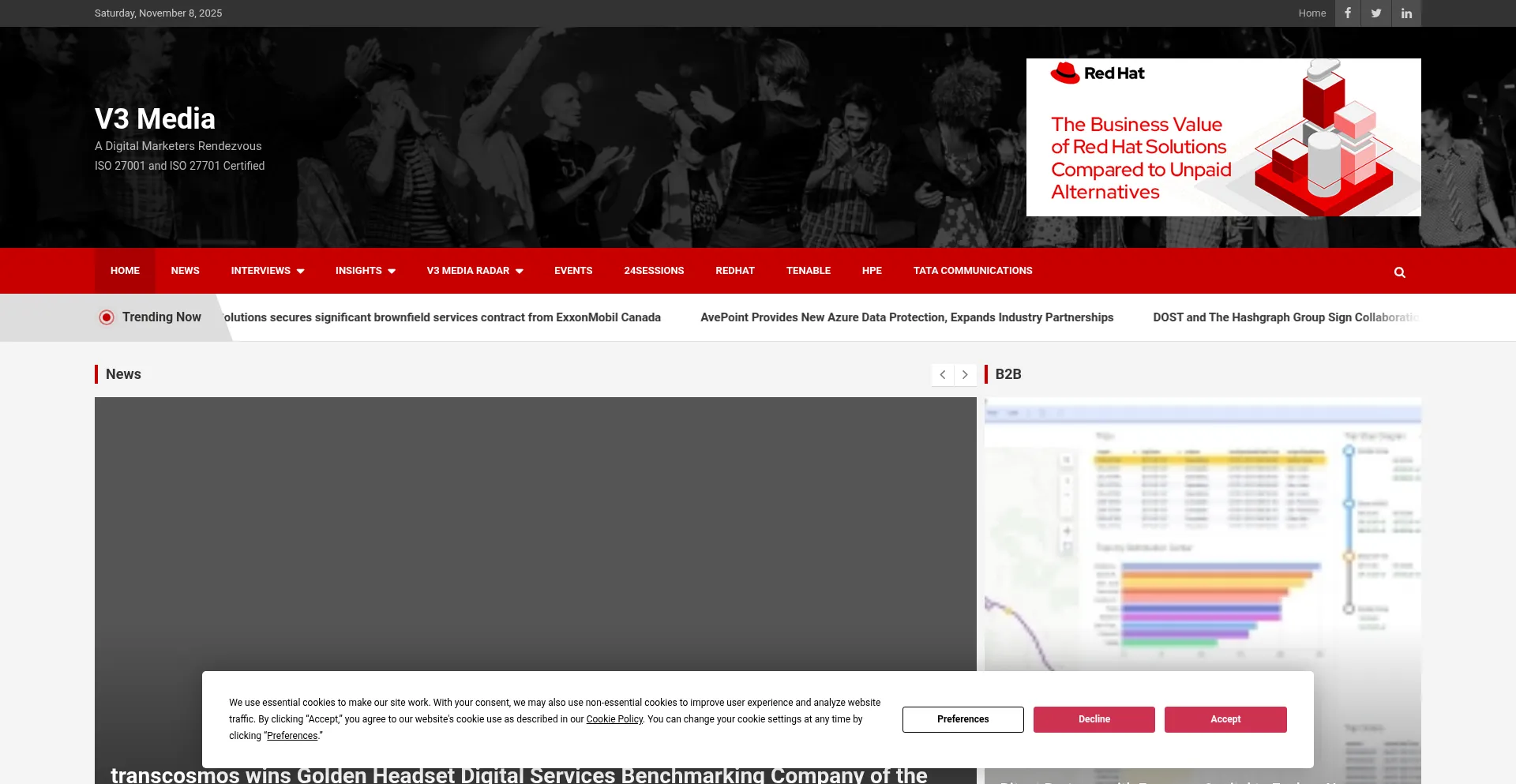This screenshot has height=784, width=1516.
Task: Open the LinkedIn social icon
Action: 1406,13
